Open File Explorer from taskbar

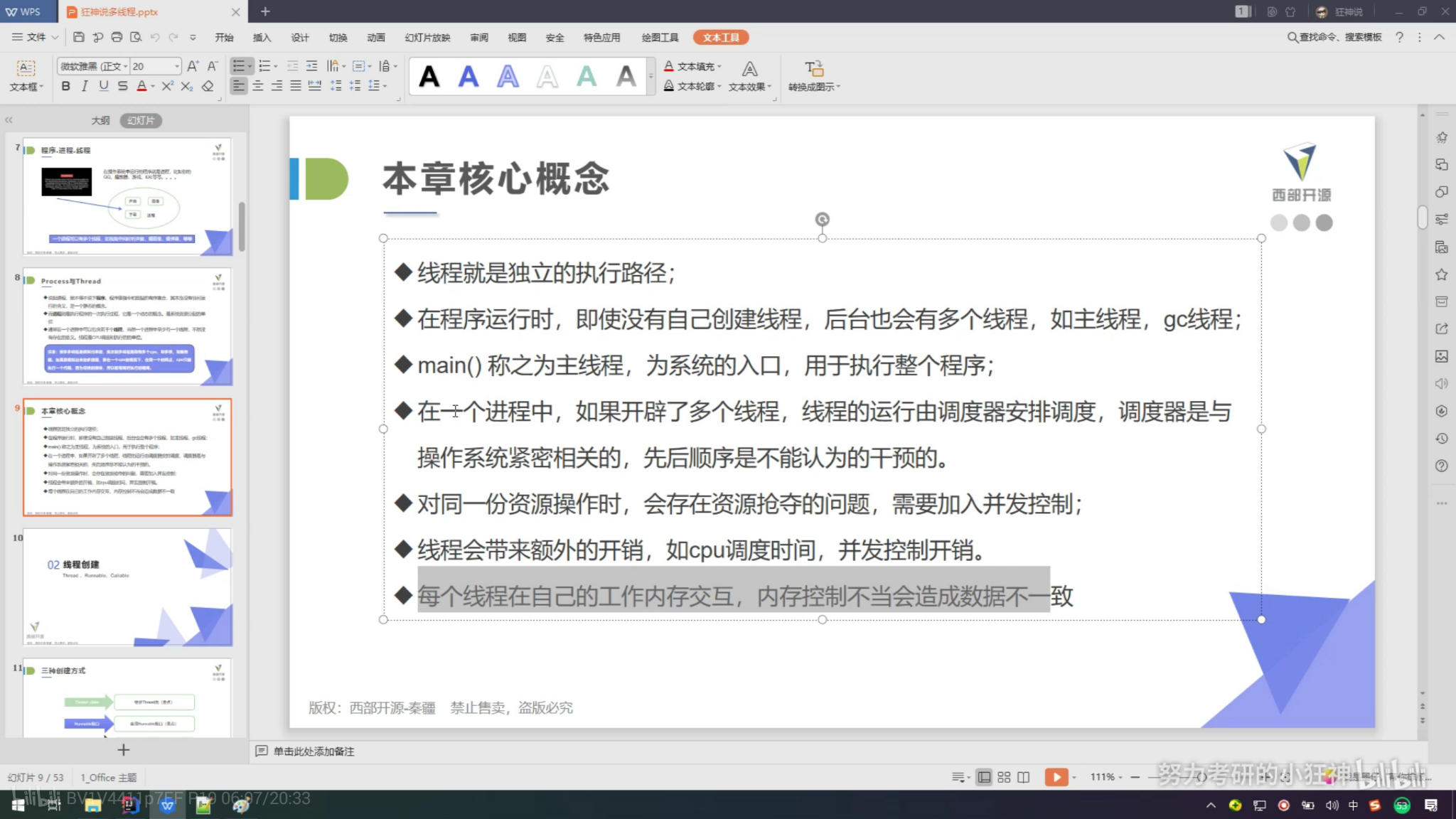[x=92, y=805]
